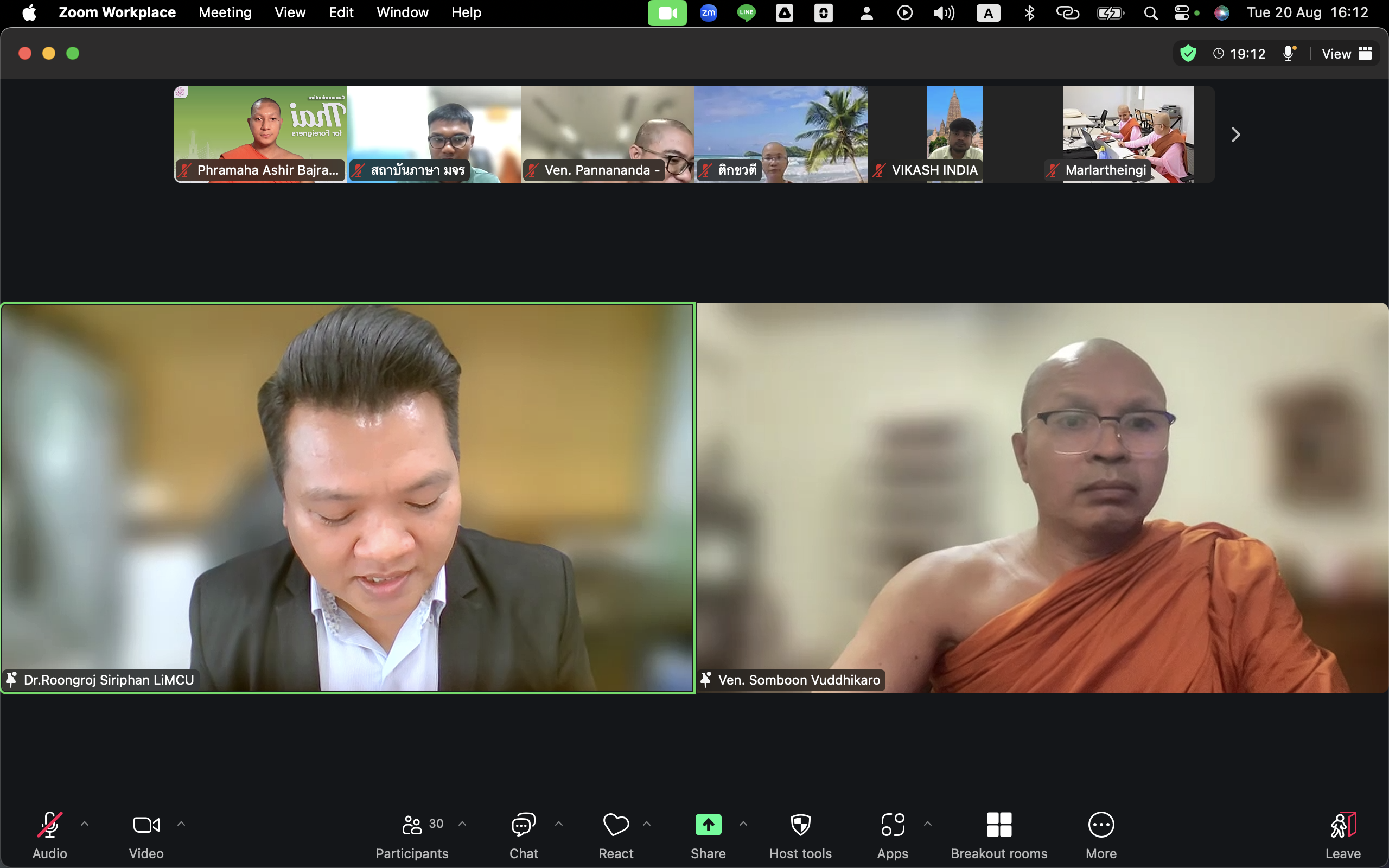Image resolution: width=1389 pixels, height=868 pixels.
Task: Start screen sharing with Share button
Action: 708,835
